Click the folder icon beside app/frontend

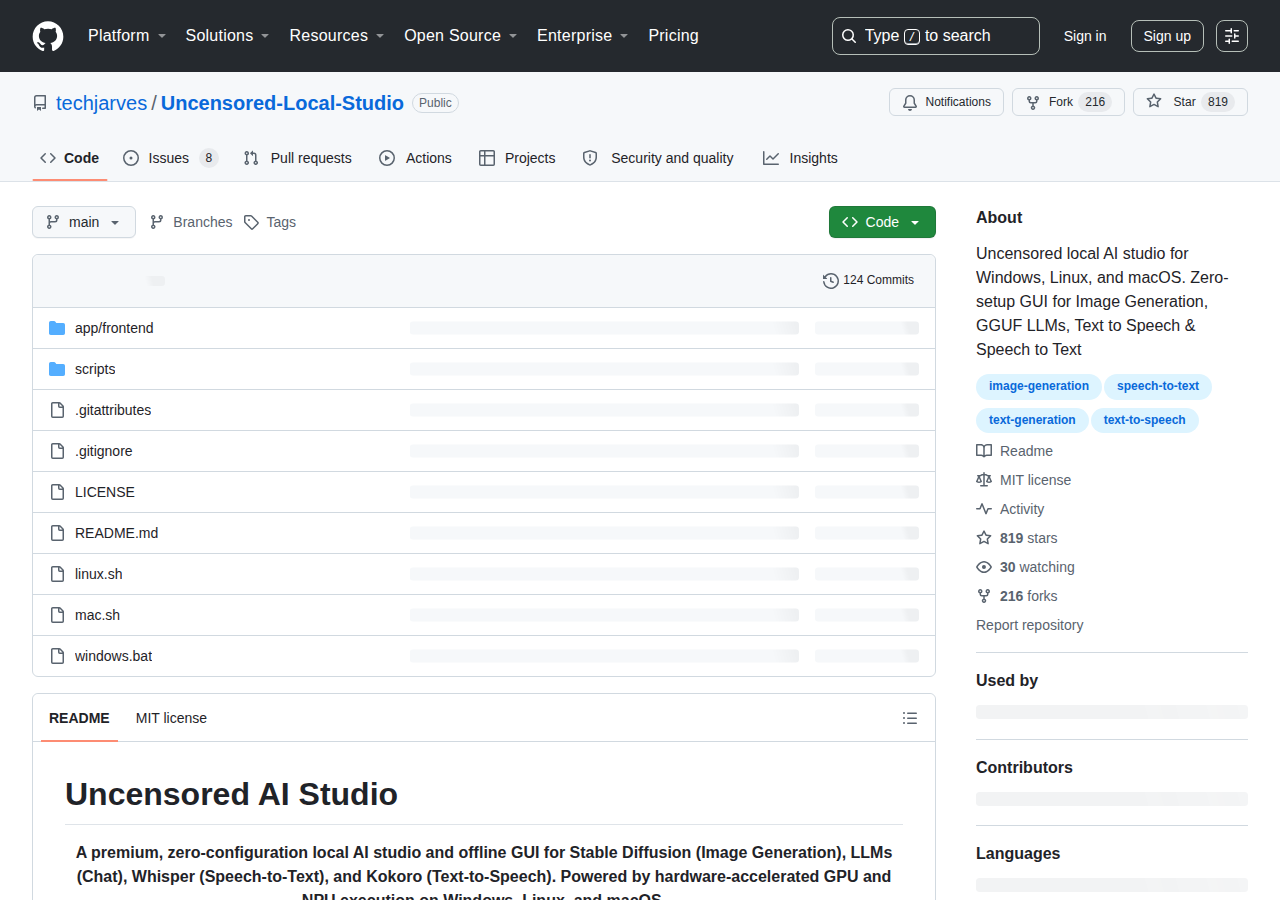tap(57, 328)
